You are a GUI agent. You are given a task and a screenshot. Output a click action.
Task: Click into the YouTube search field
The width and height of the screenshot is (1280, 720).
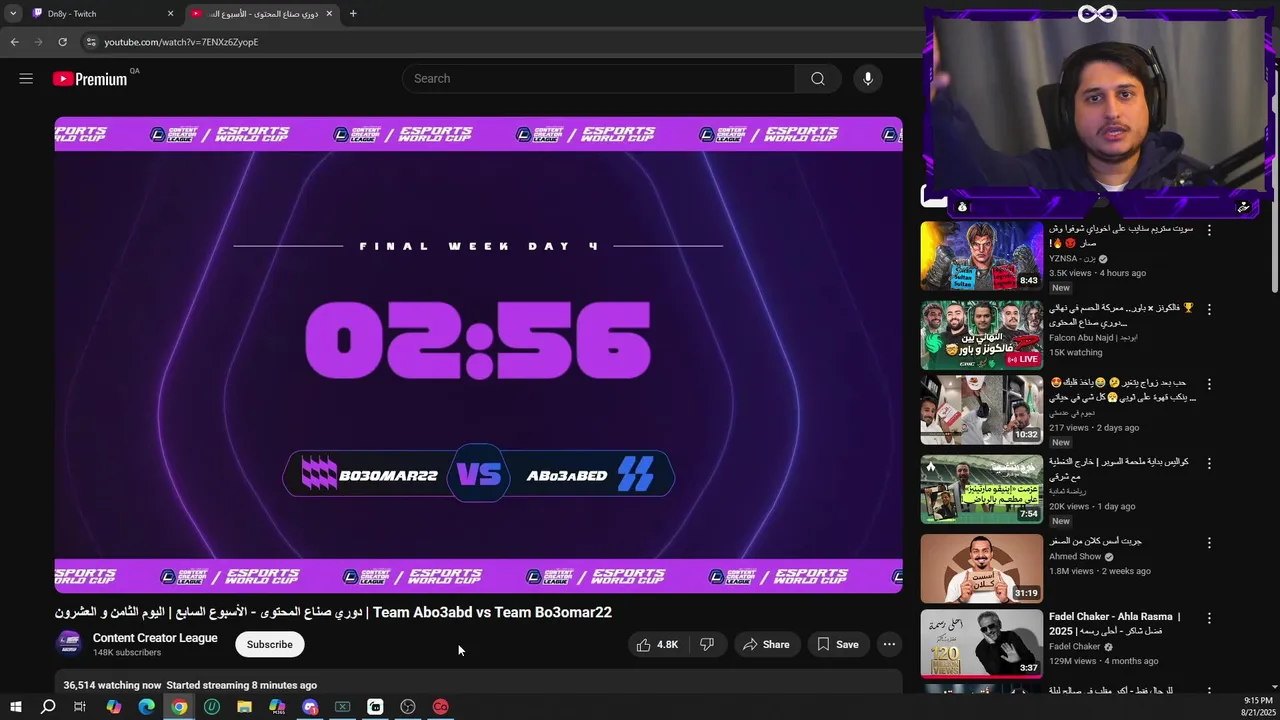click(x=600, y=78)
